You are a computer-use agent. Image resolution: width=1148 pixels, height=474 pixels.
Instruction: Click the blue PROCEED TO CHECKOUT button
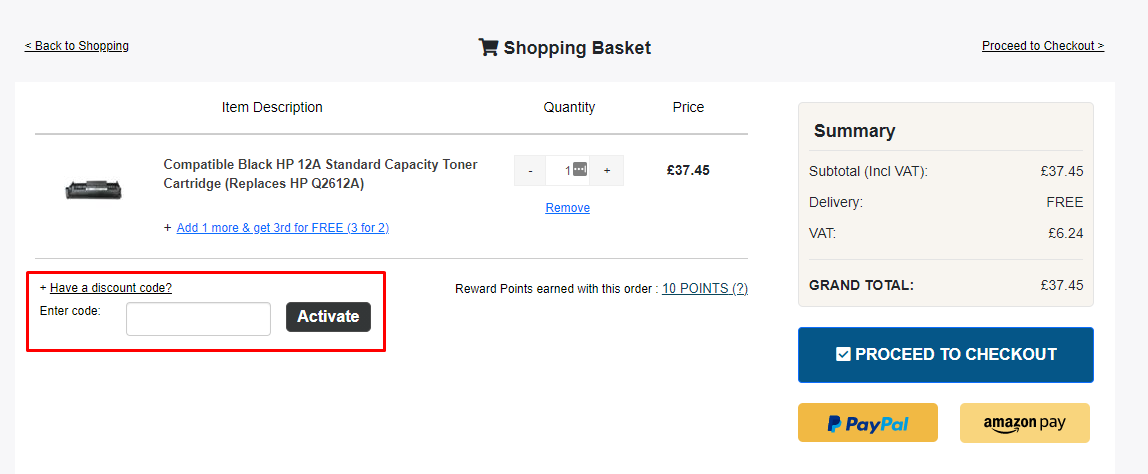point(945,354)
